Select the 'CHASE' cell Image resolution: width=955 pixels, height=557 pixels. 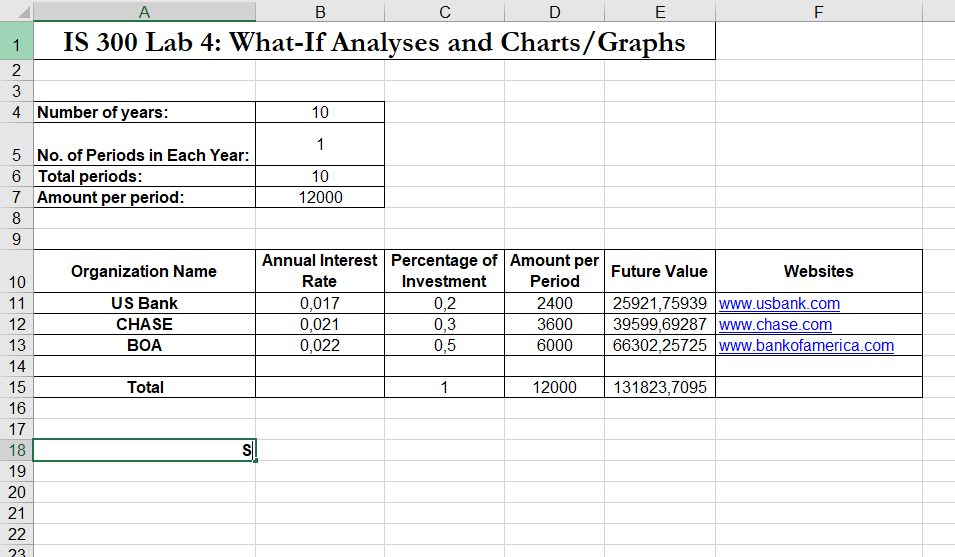144,324
